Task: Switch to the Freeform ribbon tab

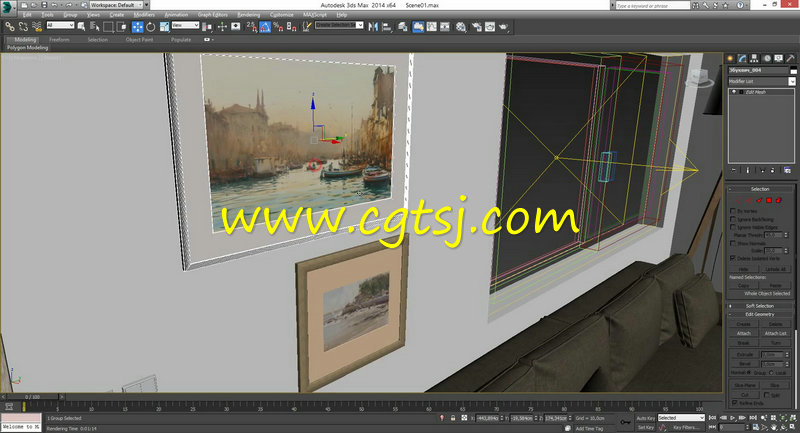Action: pyautogui.click(x=59, y=39)
